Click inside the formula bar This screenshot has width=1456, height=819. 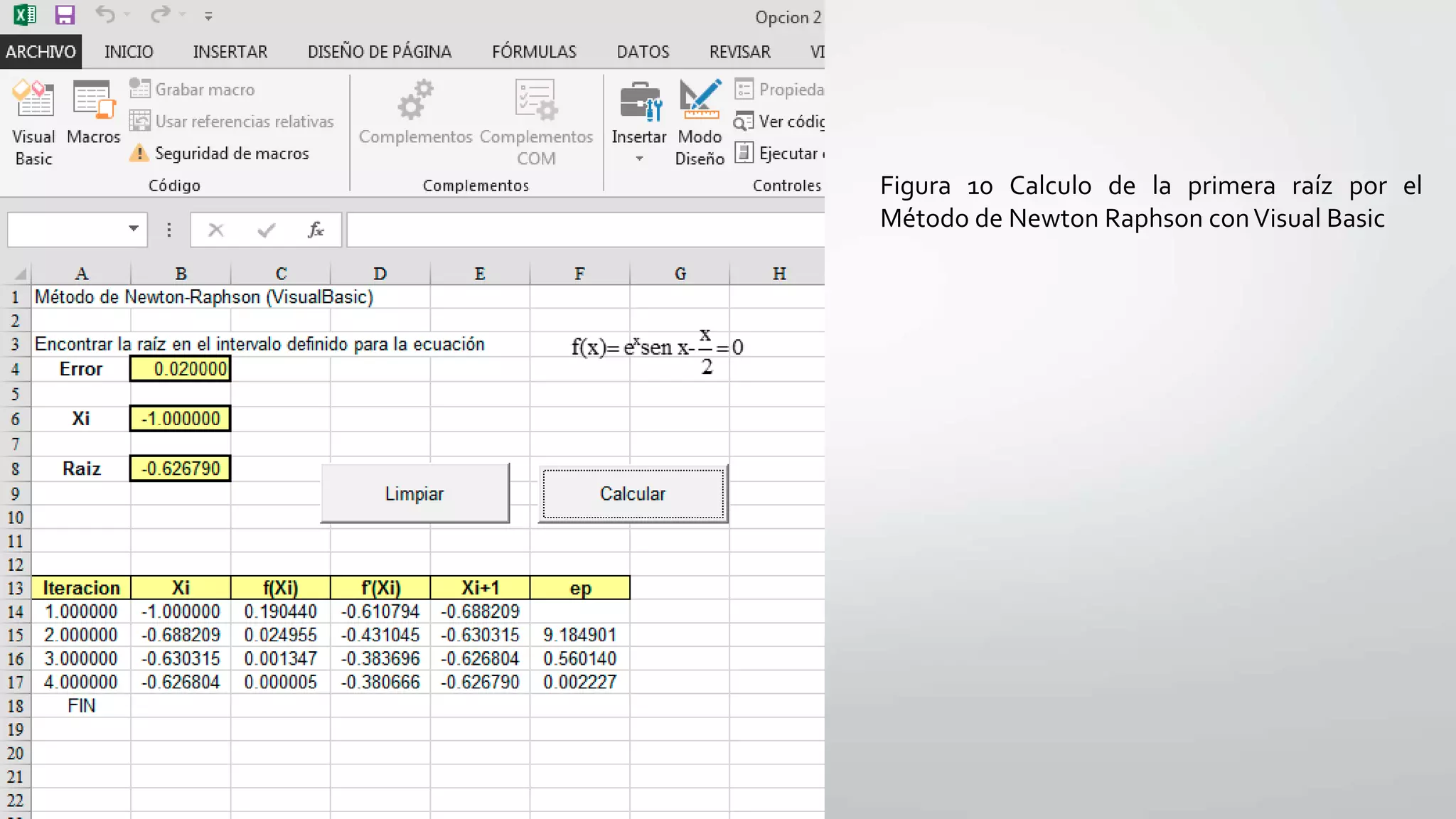pyautogui.click(x=586, y=230)
